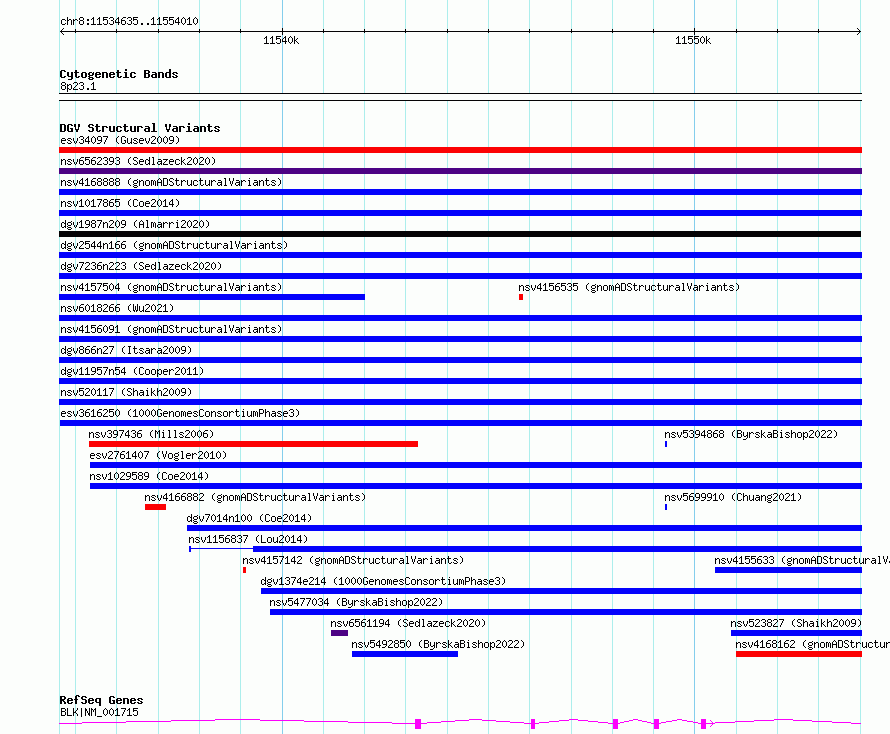Viewport: 890px width, 734px height.
Task: Click the nsv4157504 (gnomADStructuralVariants) label
Action: pyautogui.click(x=171, y=287)
